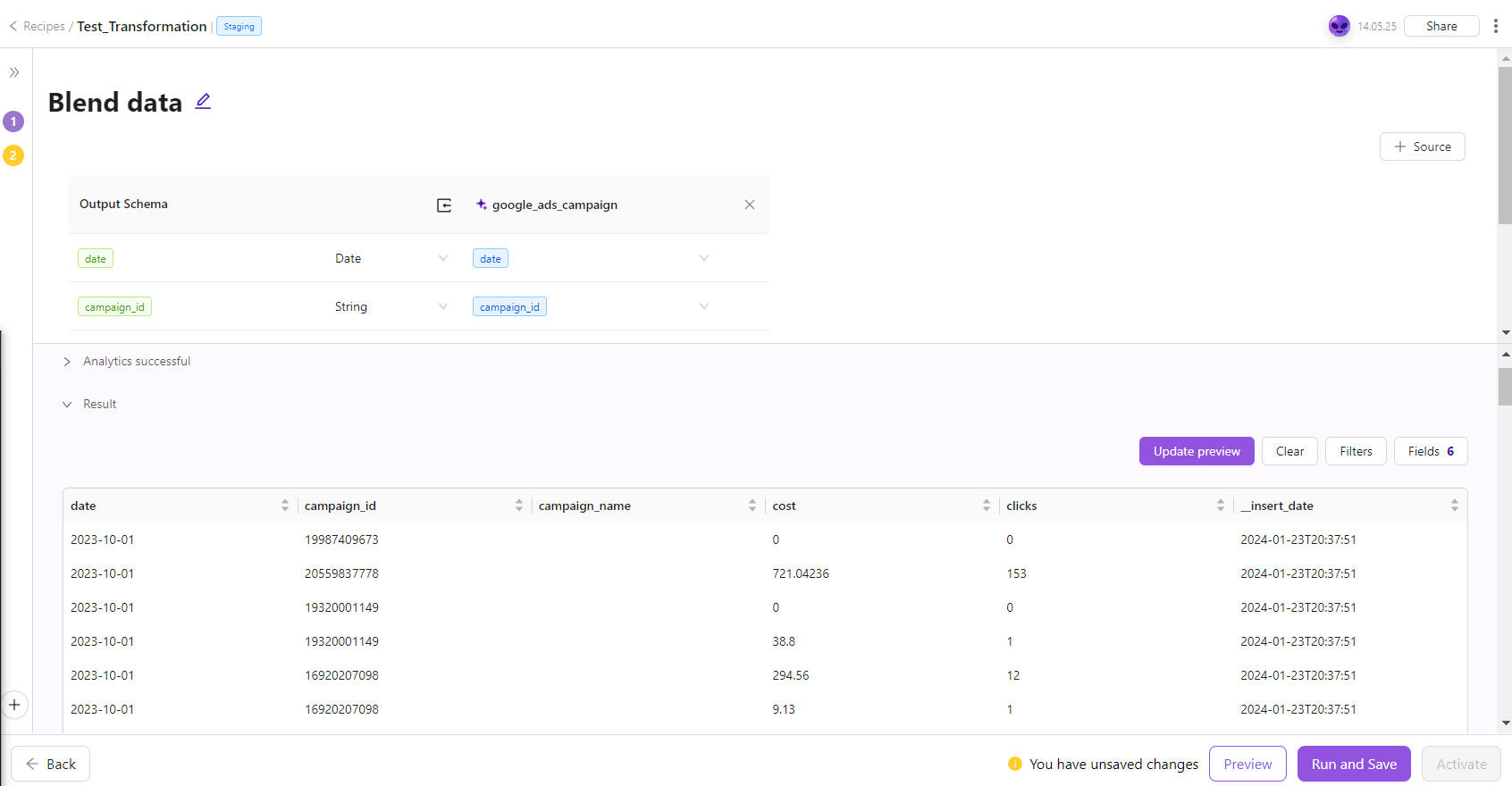Go to step 2 in sidebar
This screenshot has width=1512, height=786.
point(13,155)
